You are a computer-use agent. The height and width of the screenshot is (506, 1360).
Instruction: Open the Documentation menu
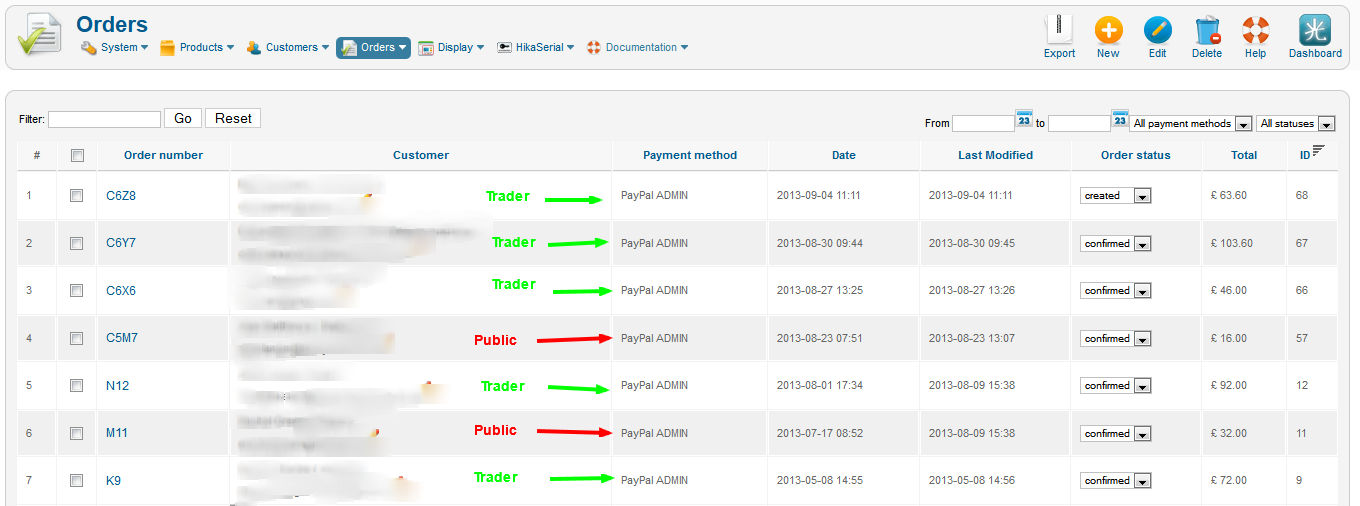(637, 47)
